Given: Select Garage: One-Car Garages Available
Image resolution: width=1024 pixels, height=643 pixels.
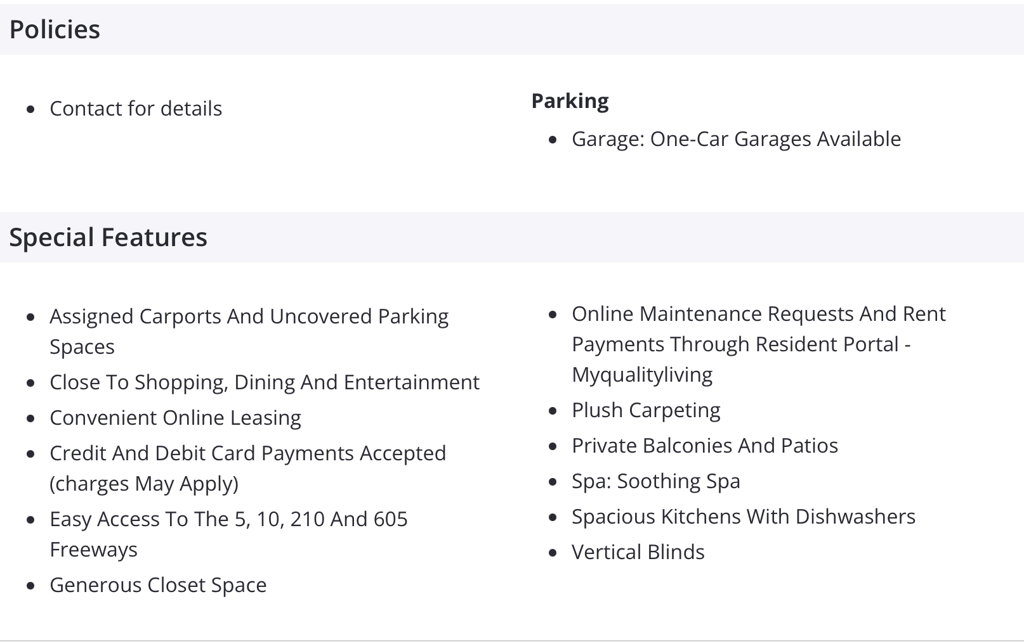Looking at the screenshot, I should point(736,139).
